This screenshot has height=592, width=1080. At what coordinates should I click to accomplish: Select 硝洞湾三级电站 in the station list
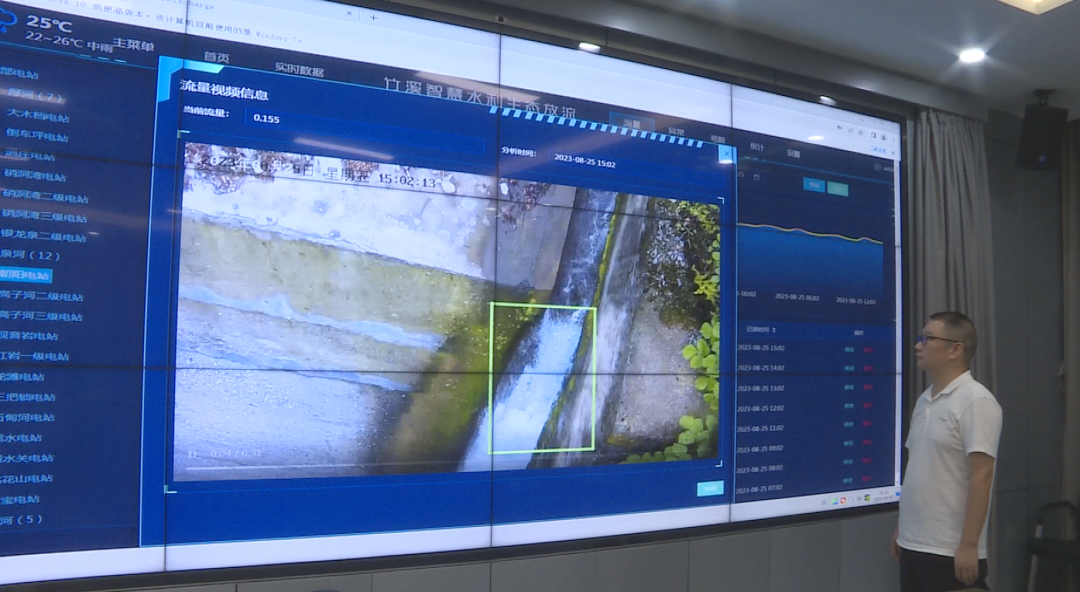click(x=44, y=217)
